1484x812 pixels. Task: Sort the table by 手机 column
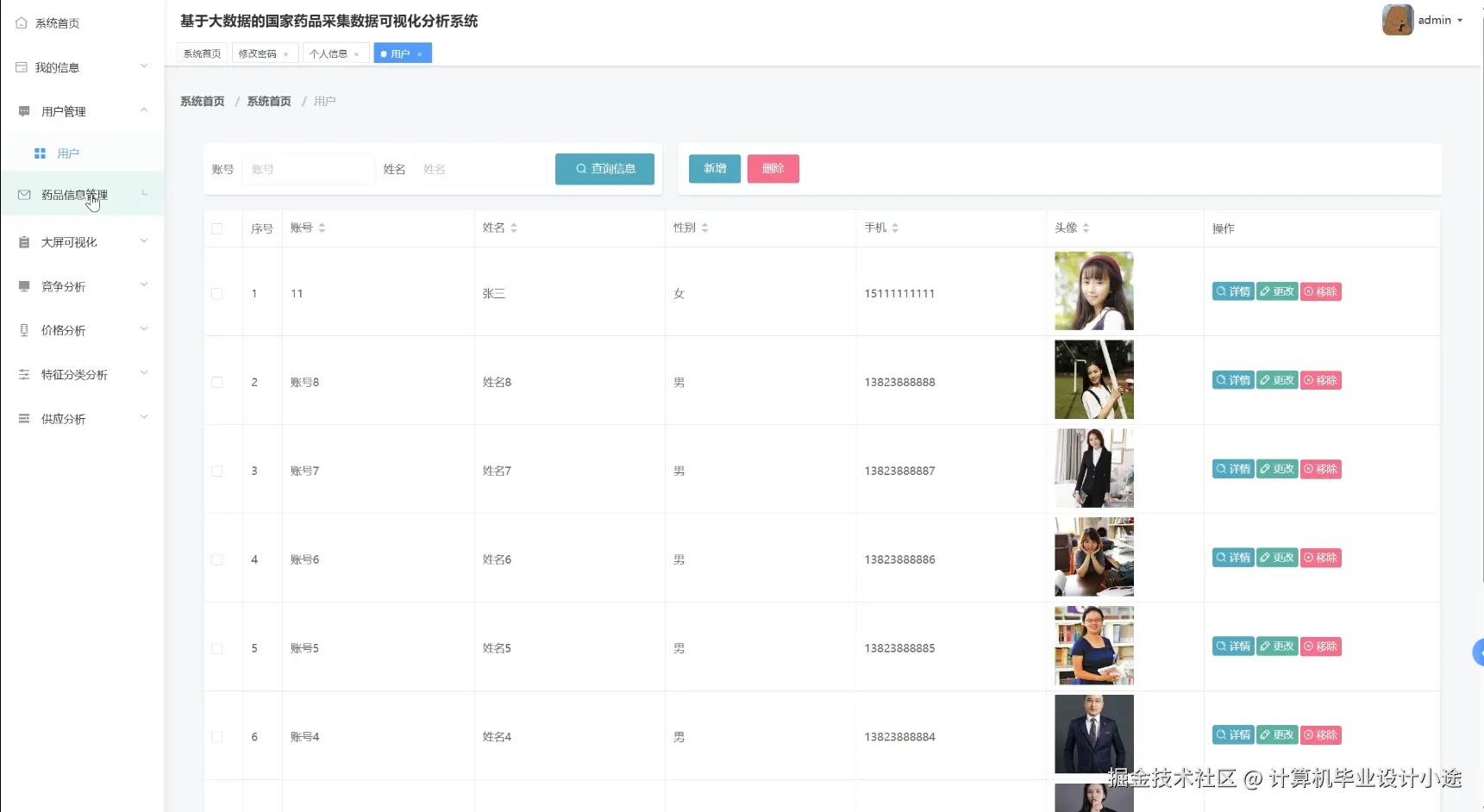pos(895,228)
